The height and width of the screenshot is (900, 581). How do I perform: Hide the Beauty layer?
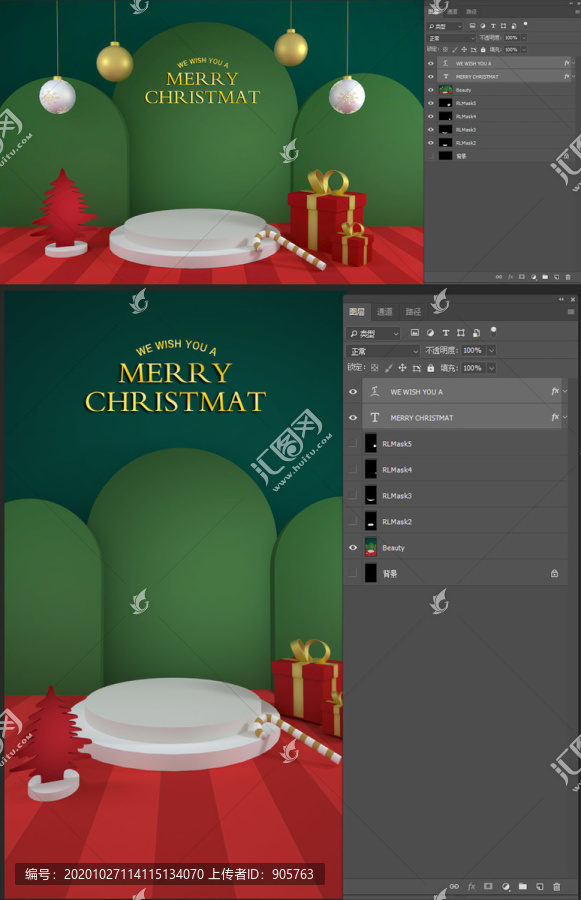(x=353, y=548)
